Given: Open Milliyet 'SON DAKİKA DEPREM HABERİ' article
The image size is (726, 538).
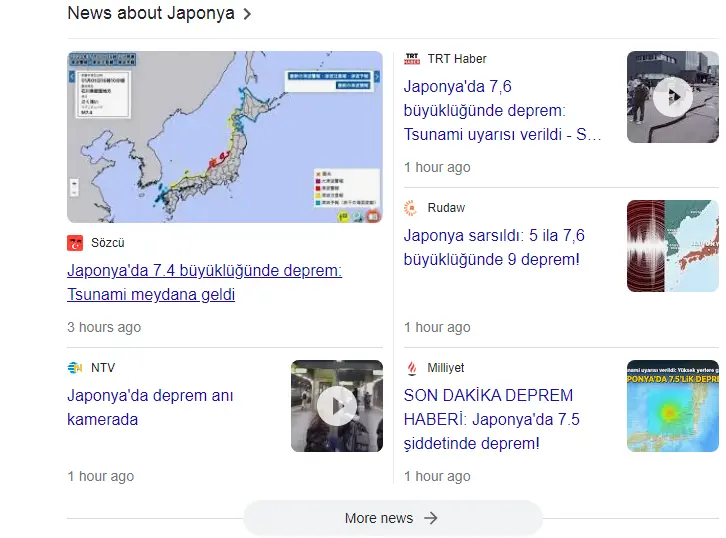Looking at the screenshot, I should coord(492,419).
